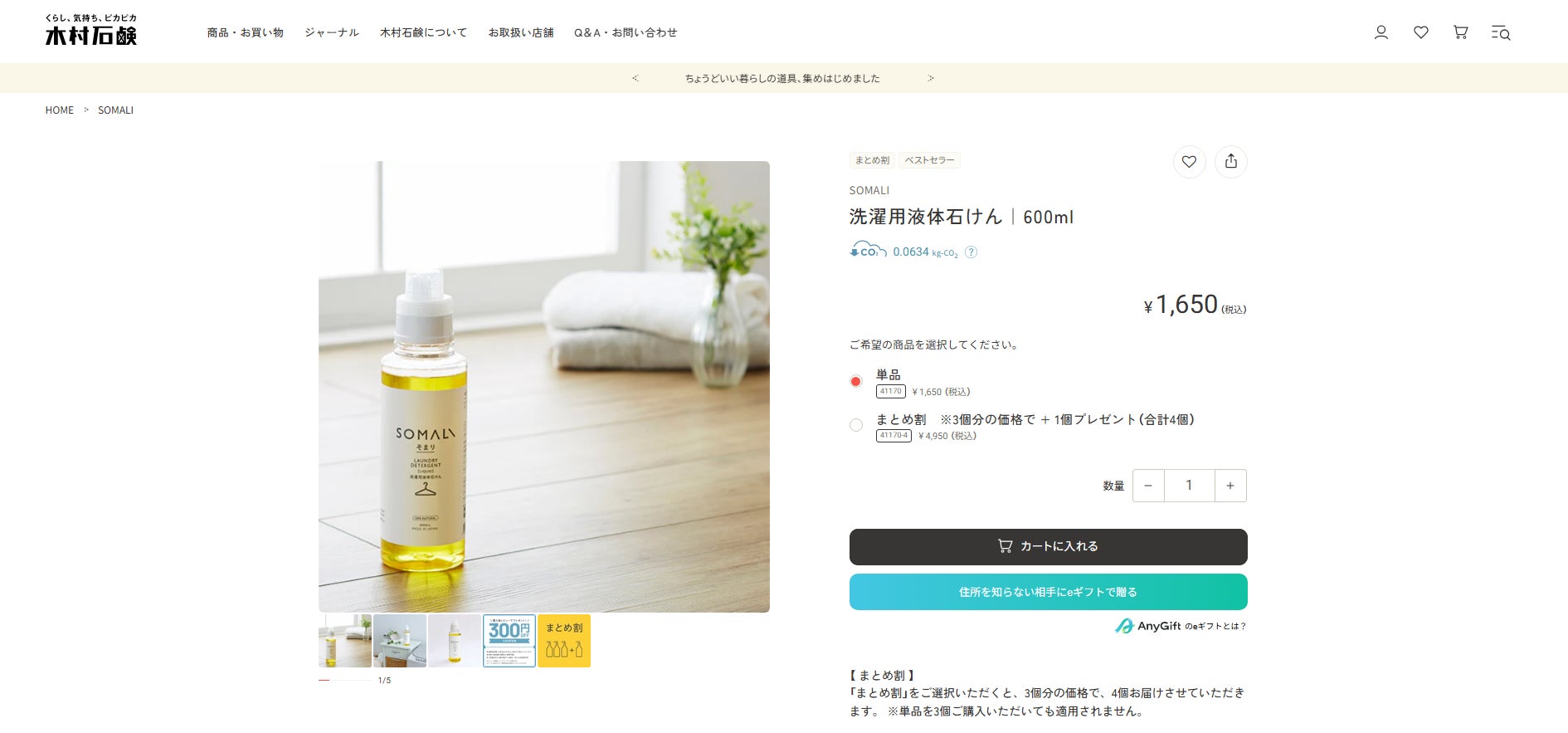Viewport: 1568px width, 733px height.
Task: Click the AnyGift eギフト info link
Action: click(x=1181, y=626)
